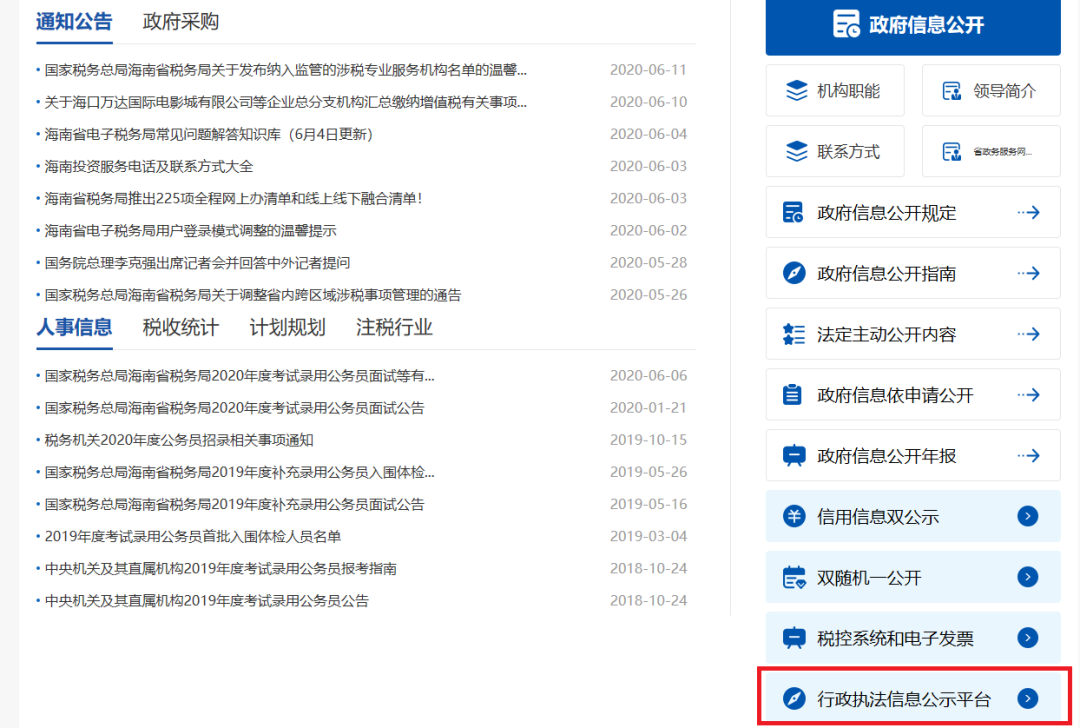
Task: Click the 机构职能 stacked layers icon
Action: 797,90
